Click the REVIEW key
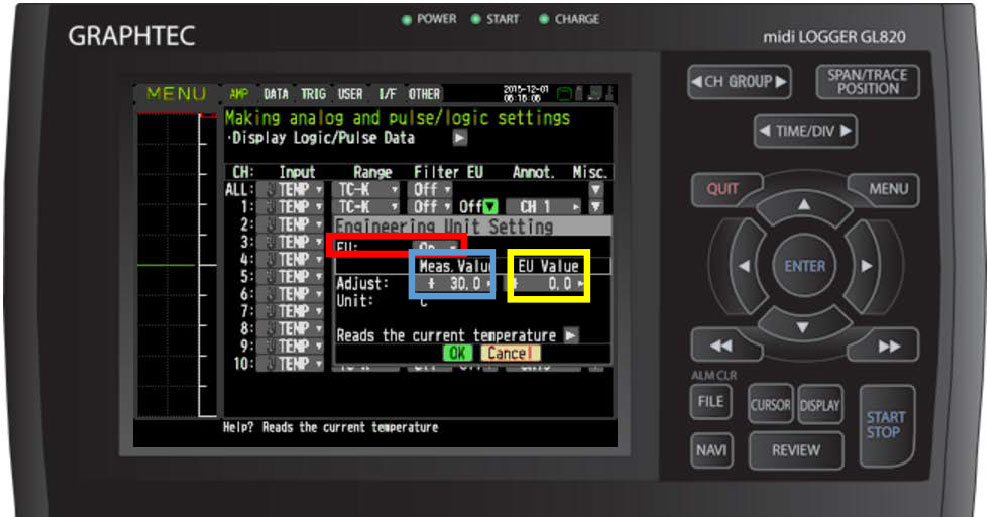 pyautogui.click(x=796, y=450)
